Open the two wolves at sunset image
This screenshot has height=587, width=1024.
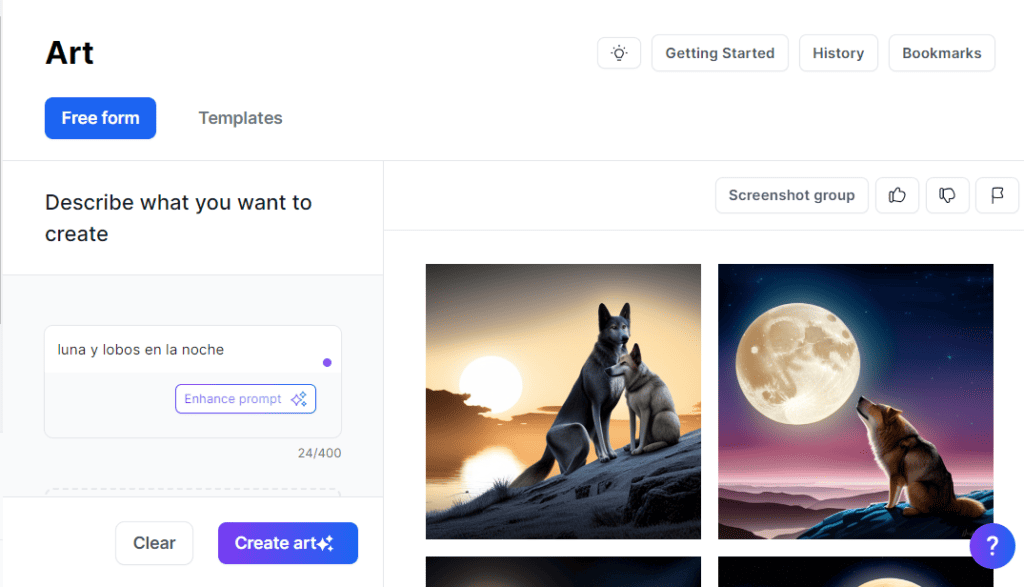pyautogui.click(x=563, y=401)
